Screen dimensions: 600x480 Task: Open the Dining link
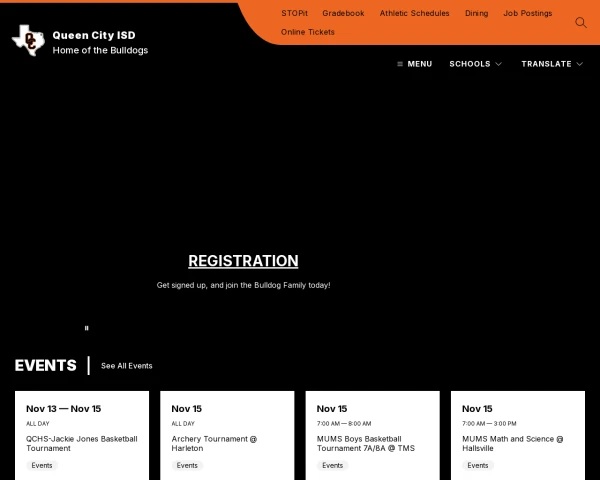pyautogui.click(x=476, y=13)
